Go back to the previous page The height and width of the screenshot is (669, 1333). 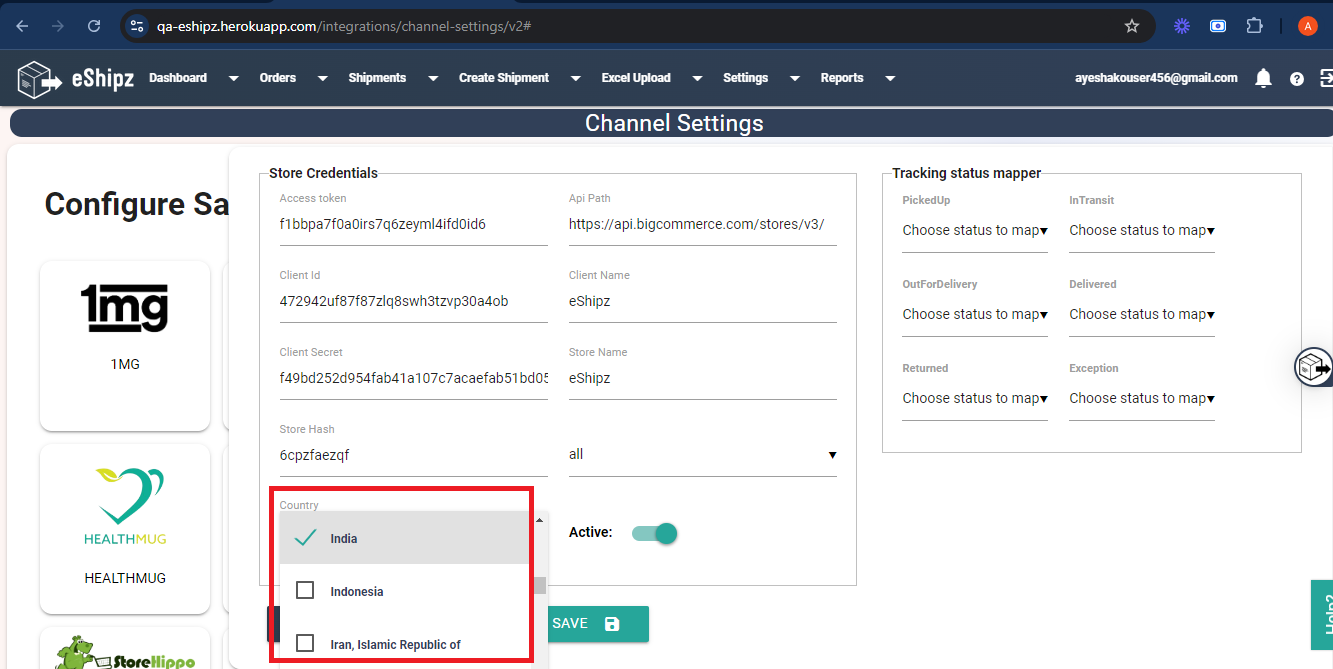(22, 26)
